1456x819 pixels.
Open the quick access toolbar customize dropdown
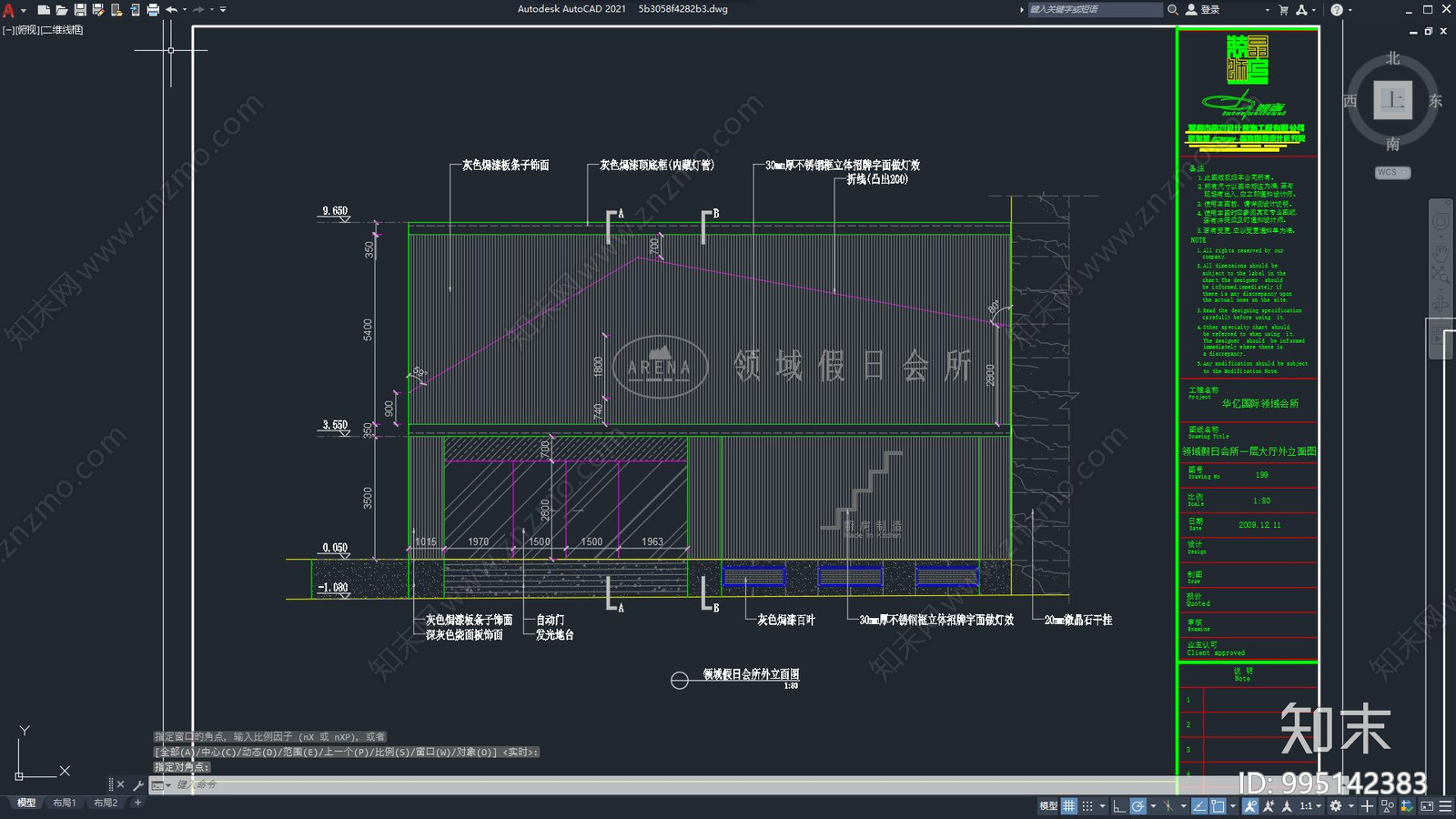(x=223, y=10)
